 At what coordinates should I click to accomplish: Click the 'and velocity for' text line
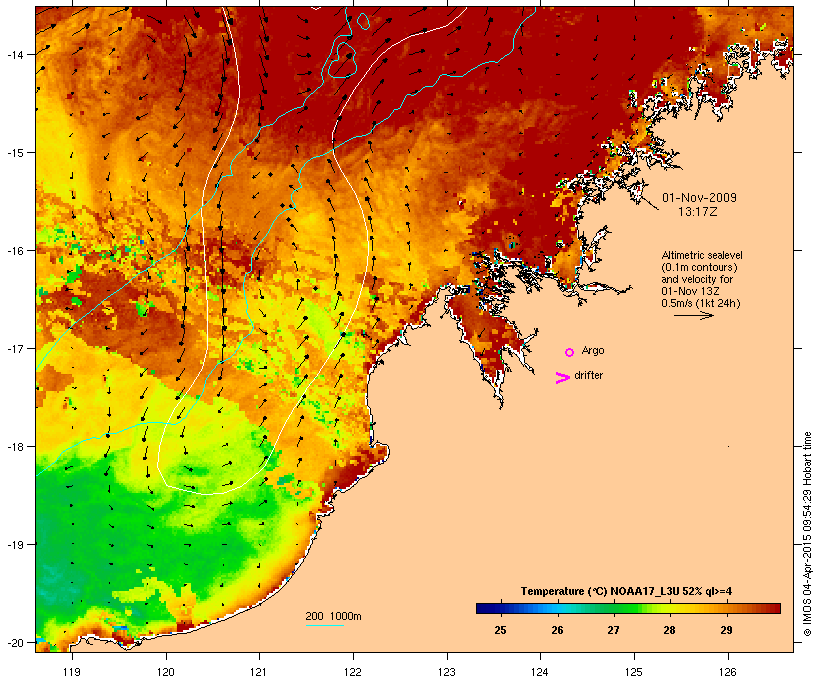coord(697,279)
